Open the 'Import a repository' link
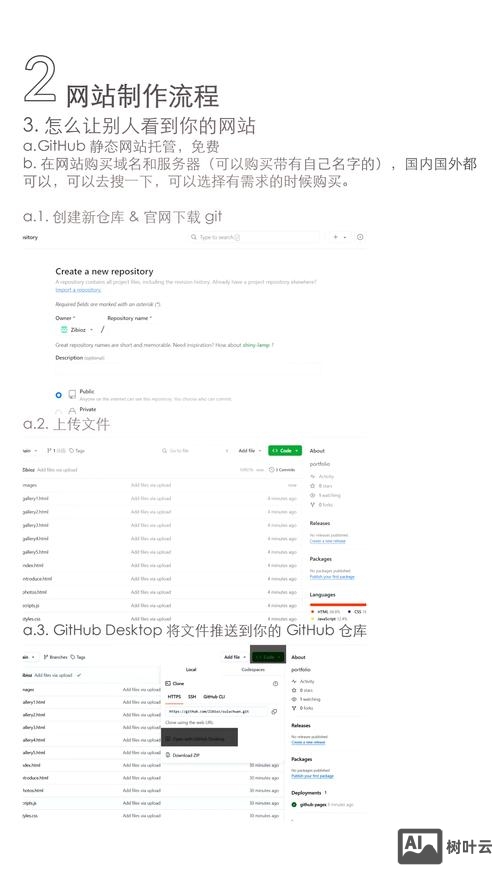 78,290
